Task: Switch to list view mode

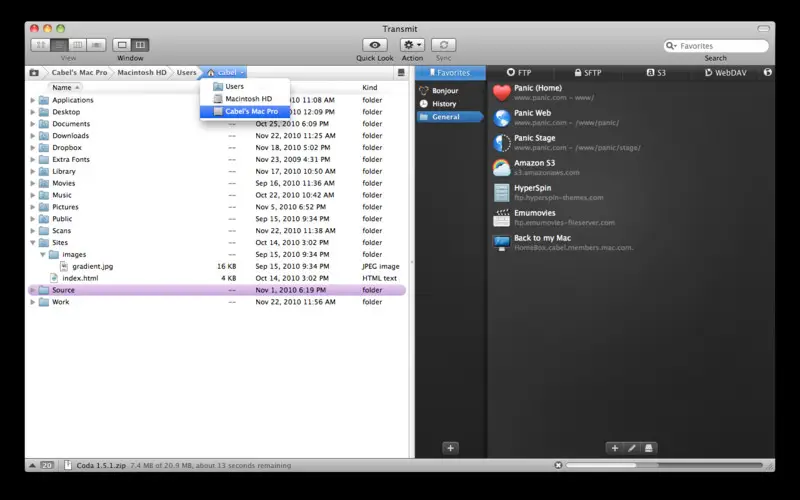Action: [x=59, y=45]
